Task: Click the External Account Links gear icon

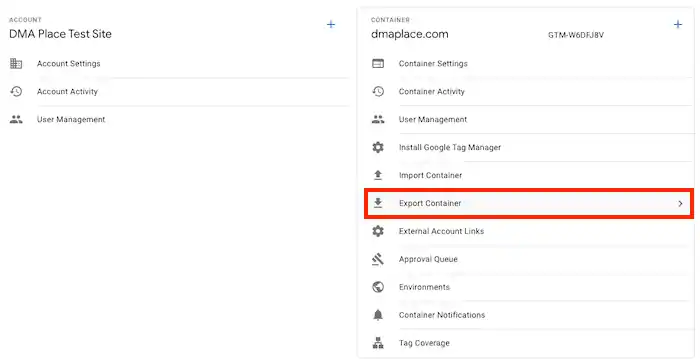Action: (x=378, y=231)
